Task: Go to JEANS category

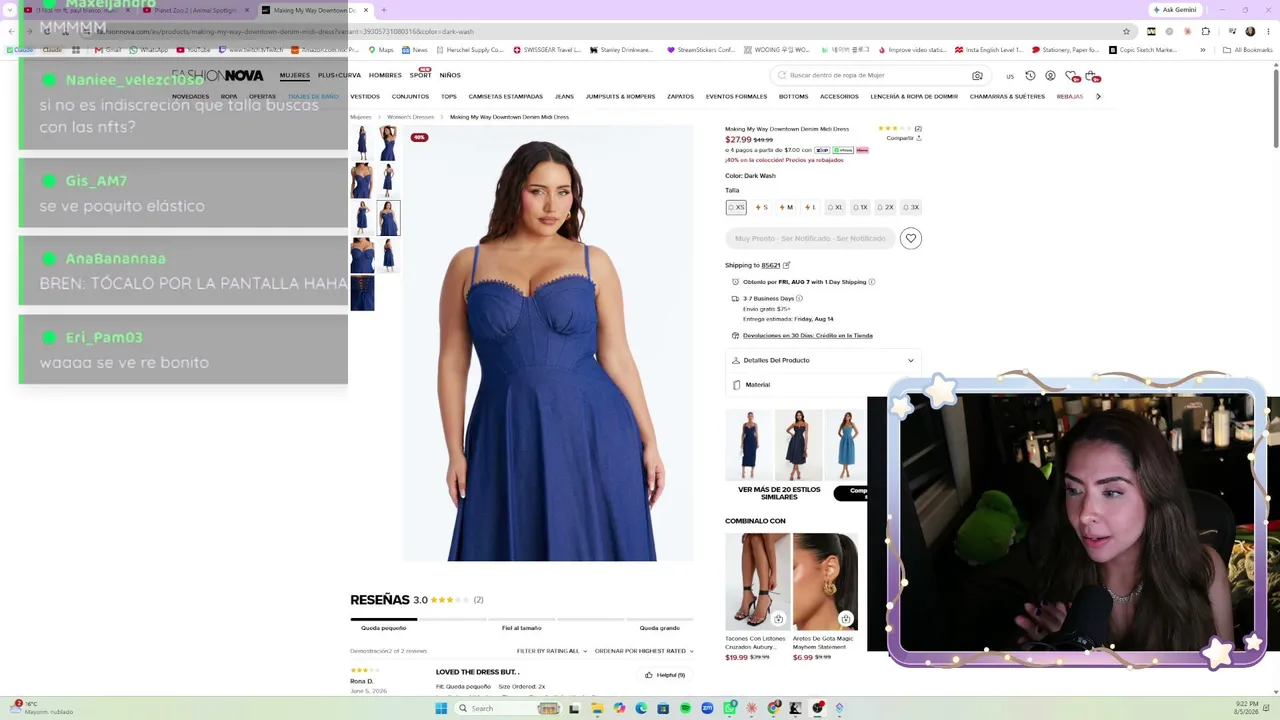Action: (x=564, y=97)
